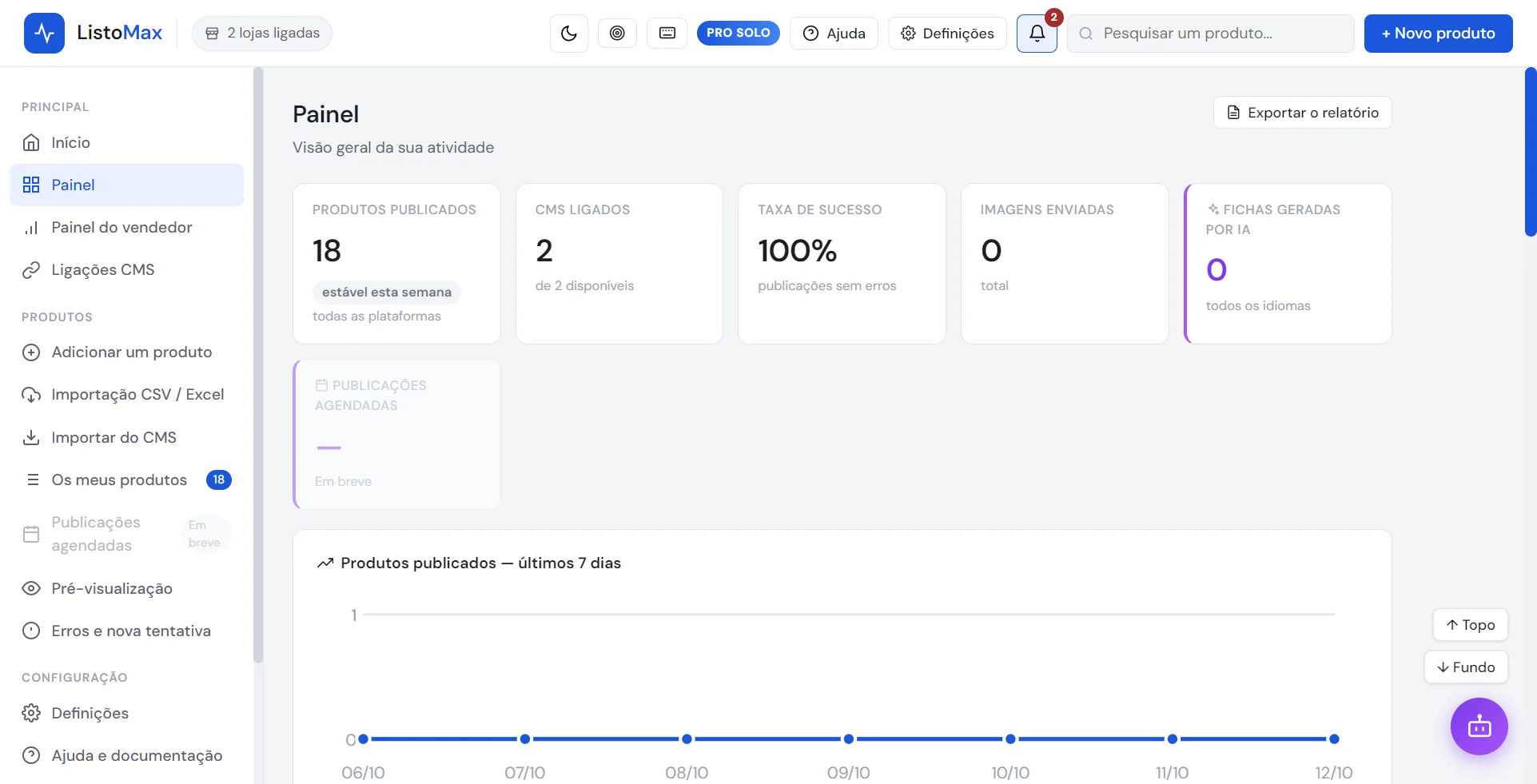Click the sidebar Definições gear icon
The height and width of the screenshot is (784, 1537).
tap(31, 713)
